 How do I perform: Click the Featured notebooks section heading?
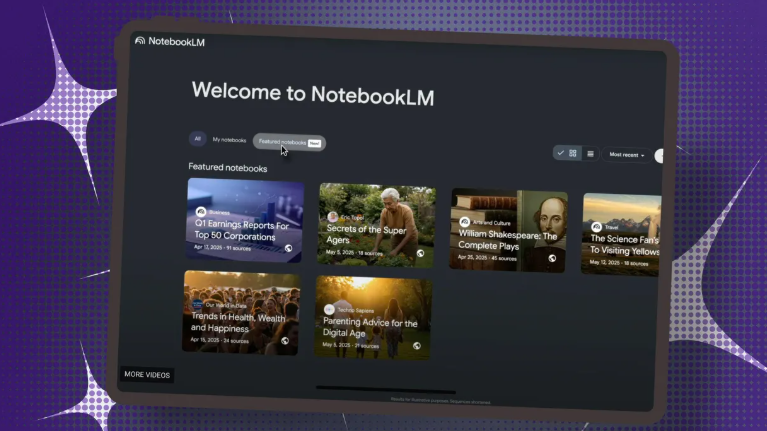pyautogui.click(x=227, y=168)
